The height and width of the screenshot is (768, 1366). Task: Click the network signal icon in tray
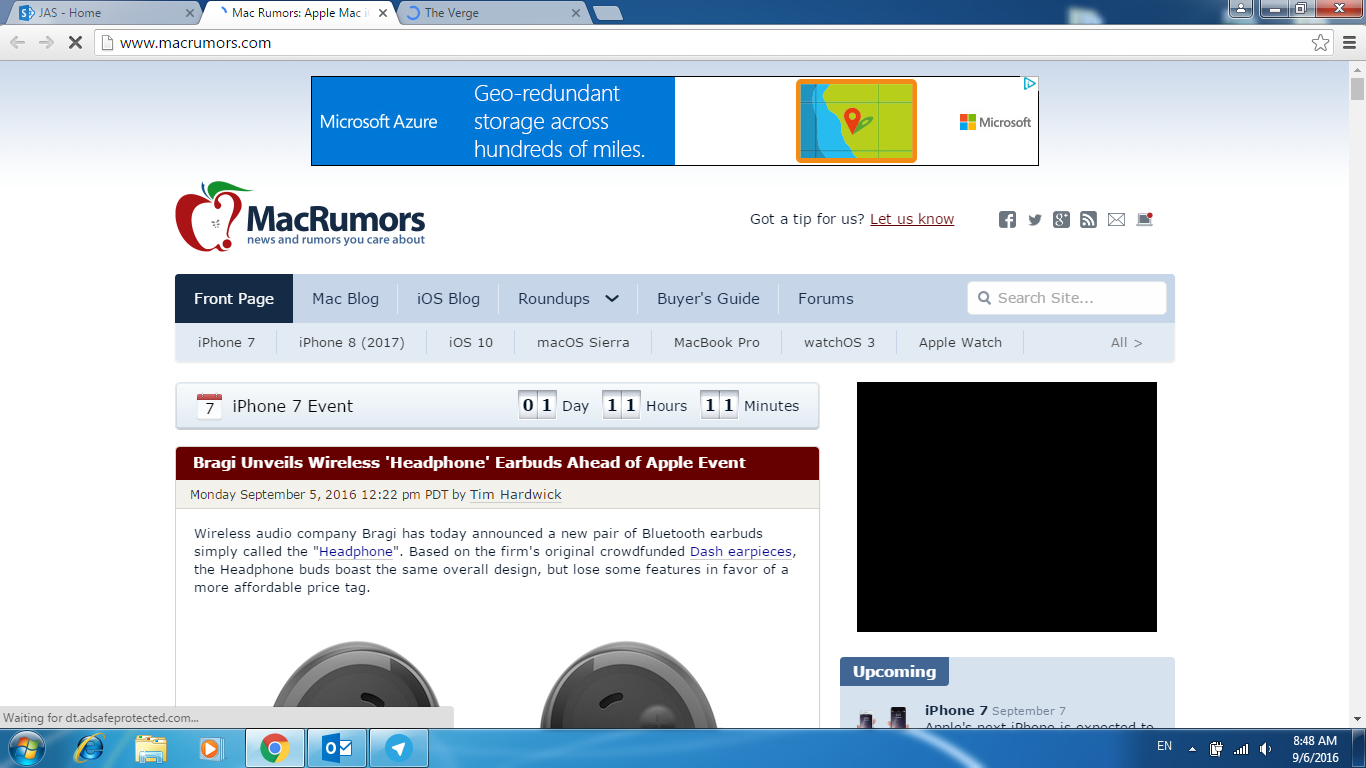tap(1241, 748)
